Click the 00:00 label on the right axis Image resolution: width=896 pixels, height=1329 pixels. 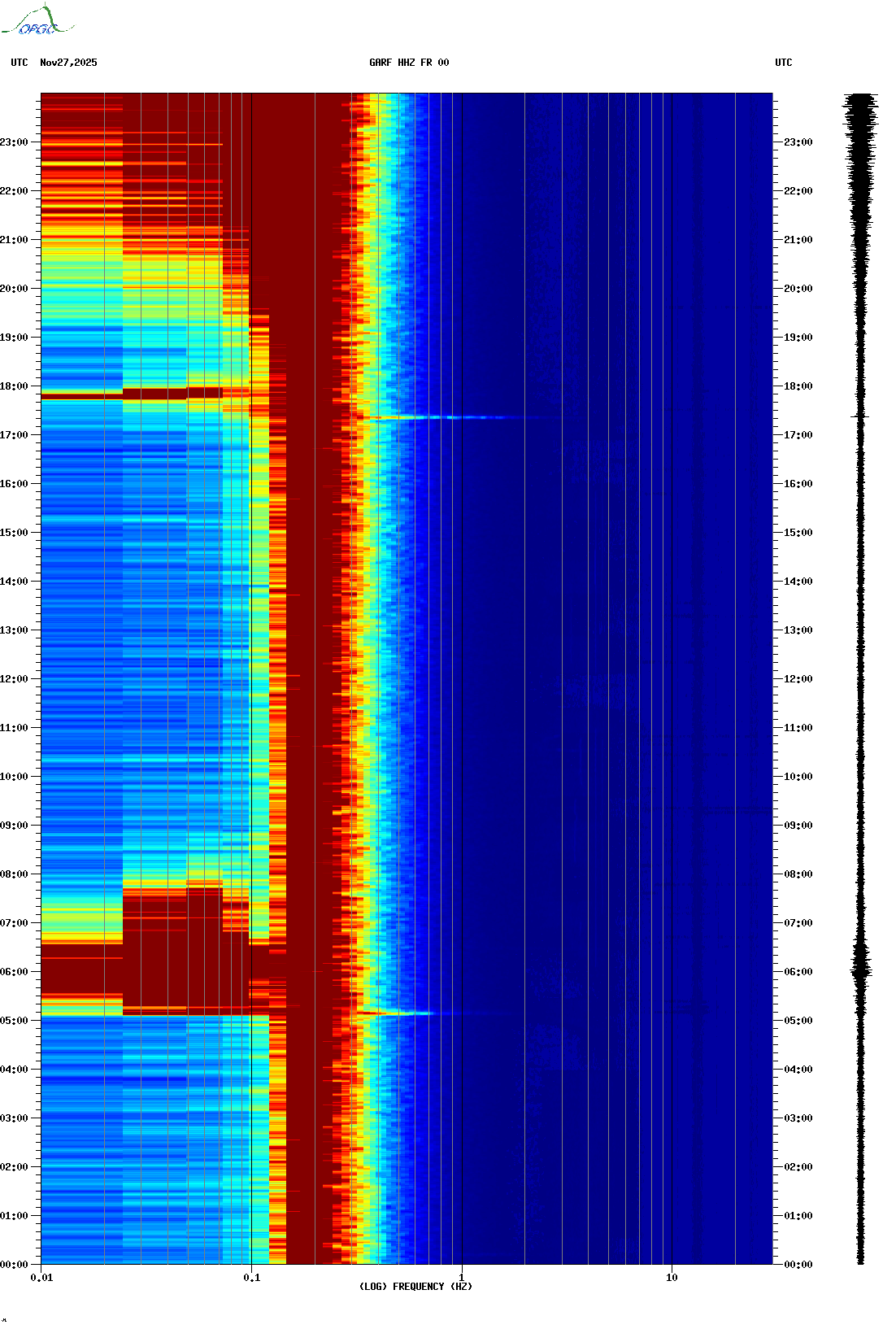798,1265
